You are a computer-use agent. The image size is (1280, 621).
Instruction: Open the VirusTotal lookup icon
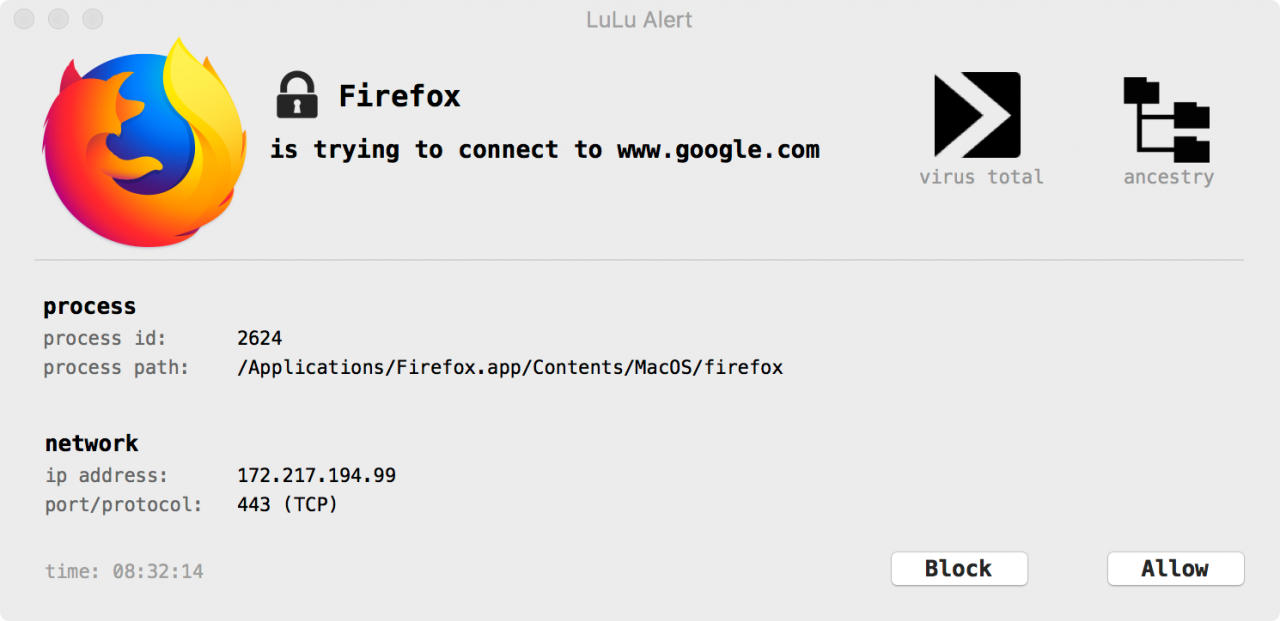977,115
